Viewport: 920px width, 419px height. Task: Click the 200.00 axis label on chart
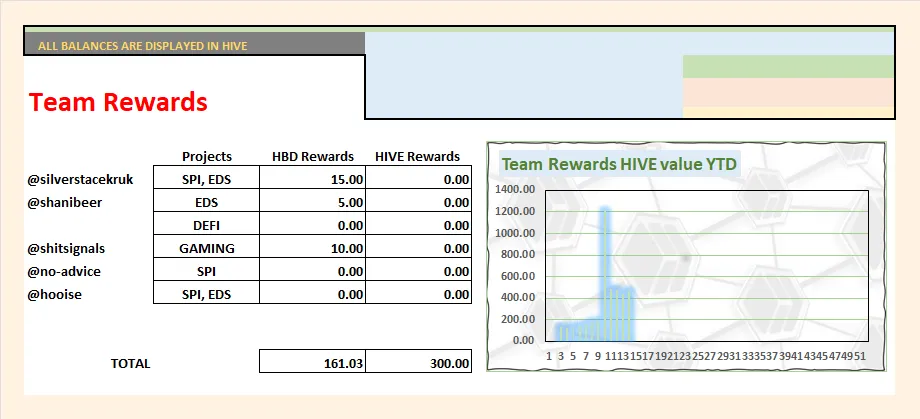(x=519, y=319)
